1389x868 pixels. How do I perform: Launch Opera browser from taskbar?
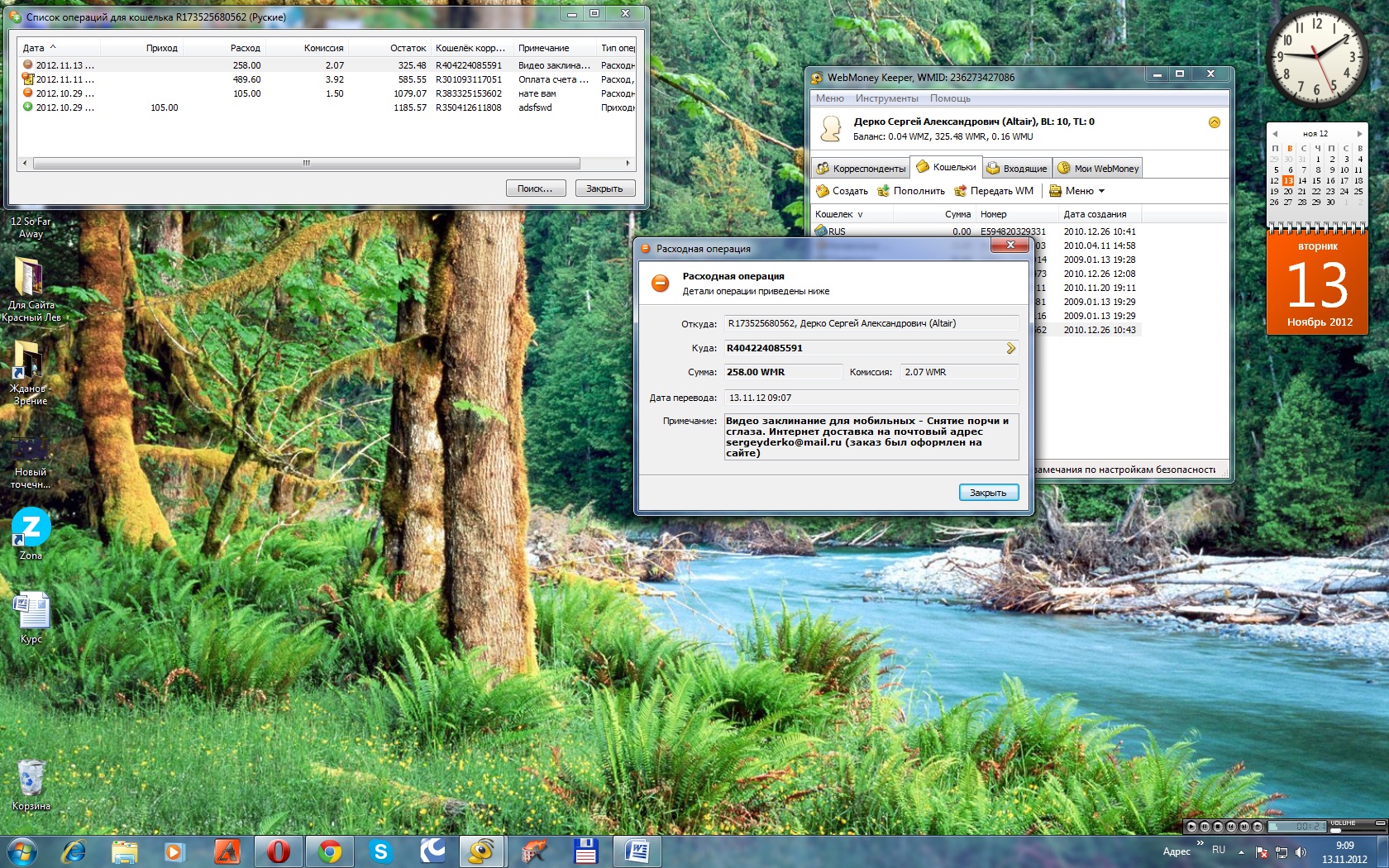(x=279, y=851)
